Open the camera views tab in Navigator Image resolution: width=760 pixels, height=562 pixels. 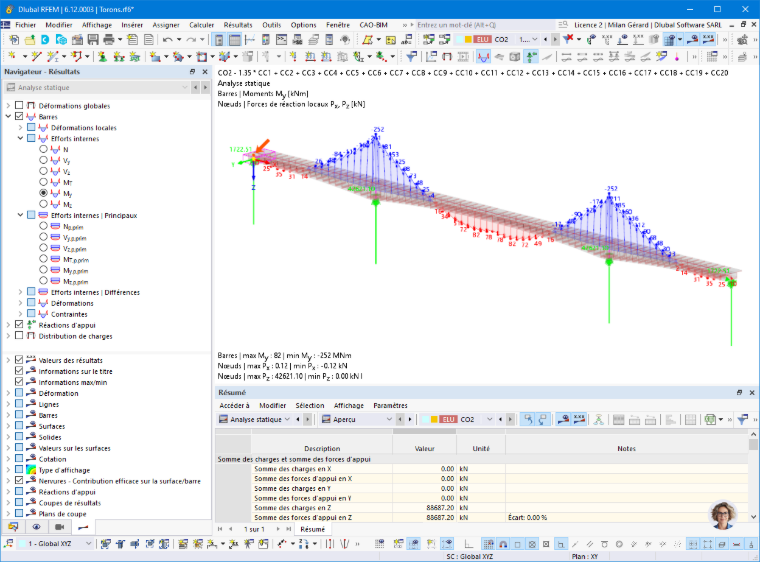click(60, 527)
